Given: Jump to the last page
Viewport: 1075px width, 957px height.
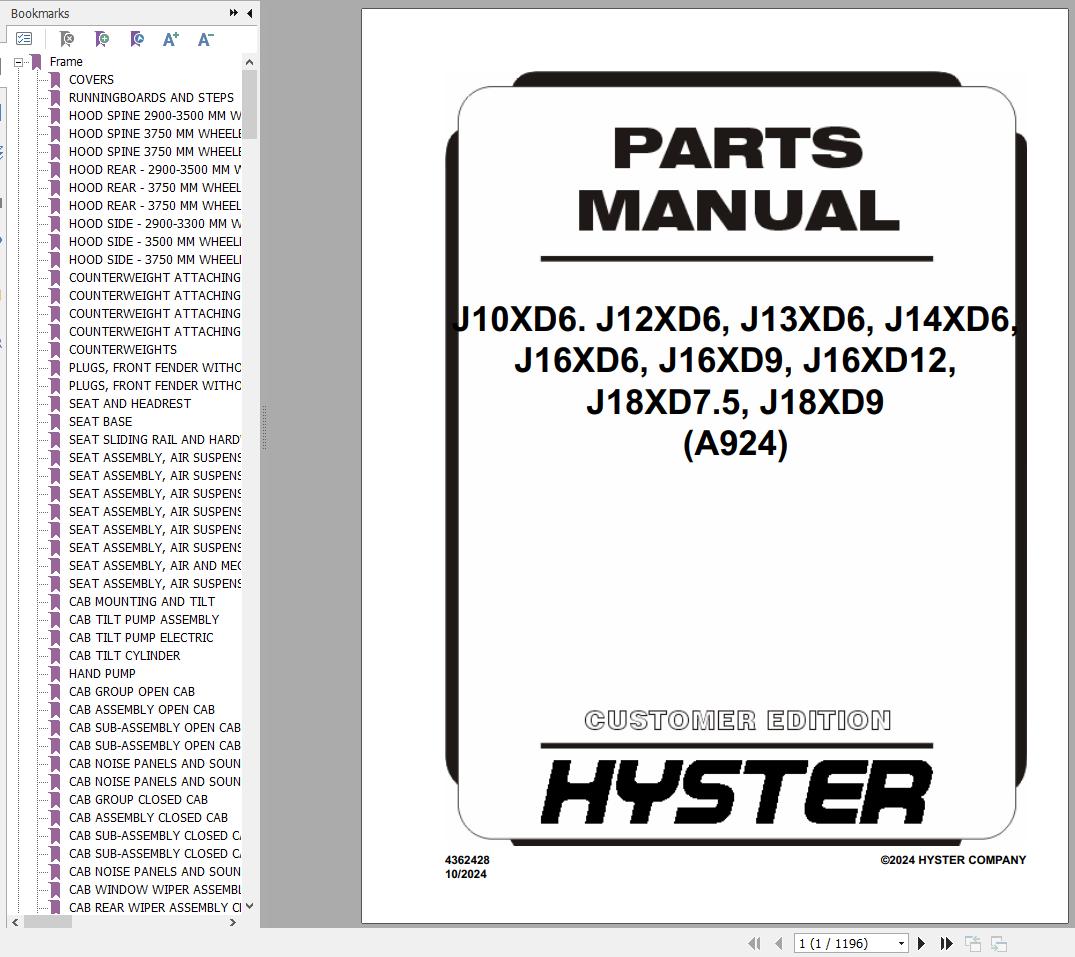Looking at the screenshot, I should pyautogui.click(x=946, y=943).
